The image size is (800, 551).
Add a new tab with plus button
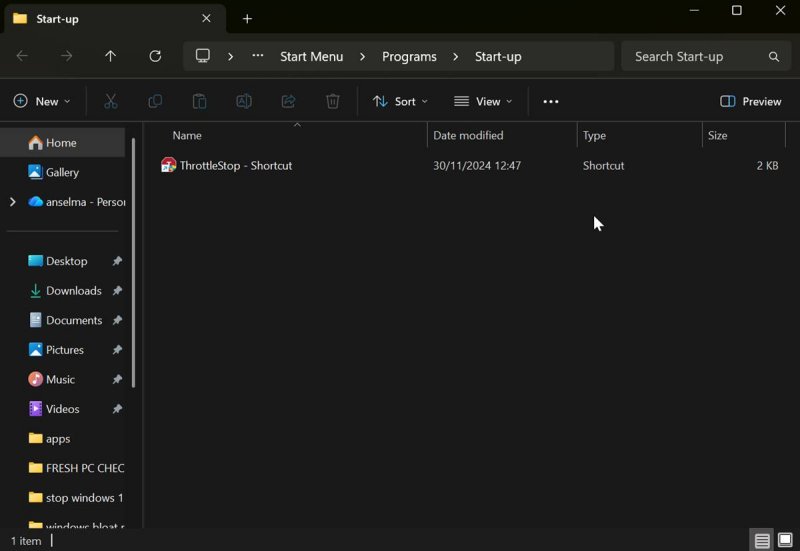247,19
